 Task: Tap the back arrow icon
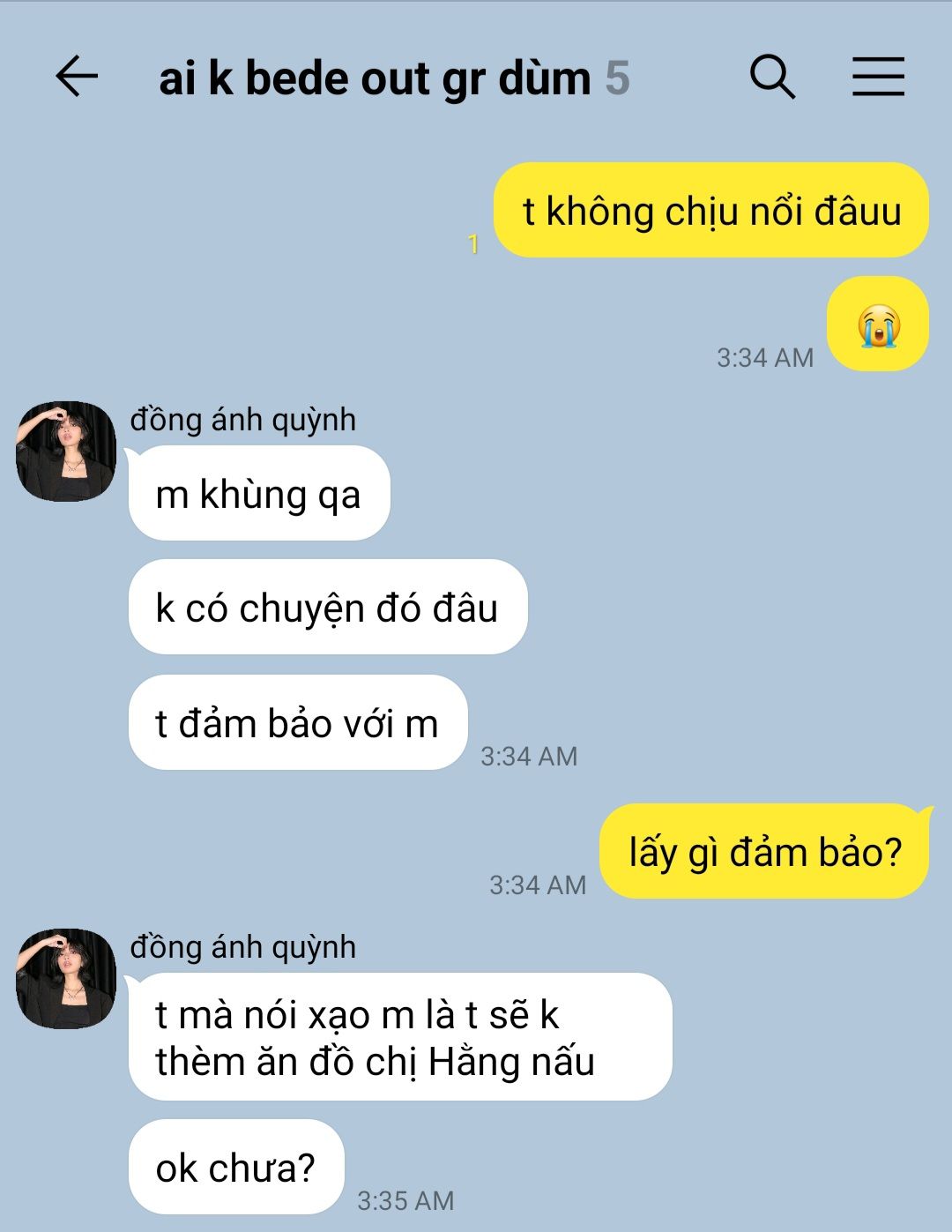click(x=77, y=77)
